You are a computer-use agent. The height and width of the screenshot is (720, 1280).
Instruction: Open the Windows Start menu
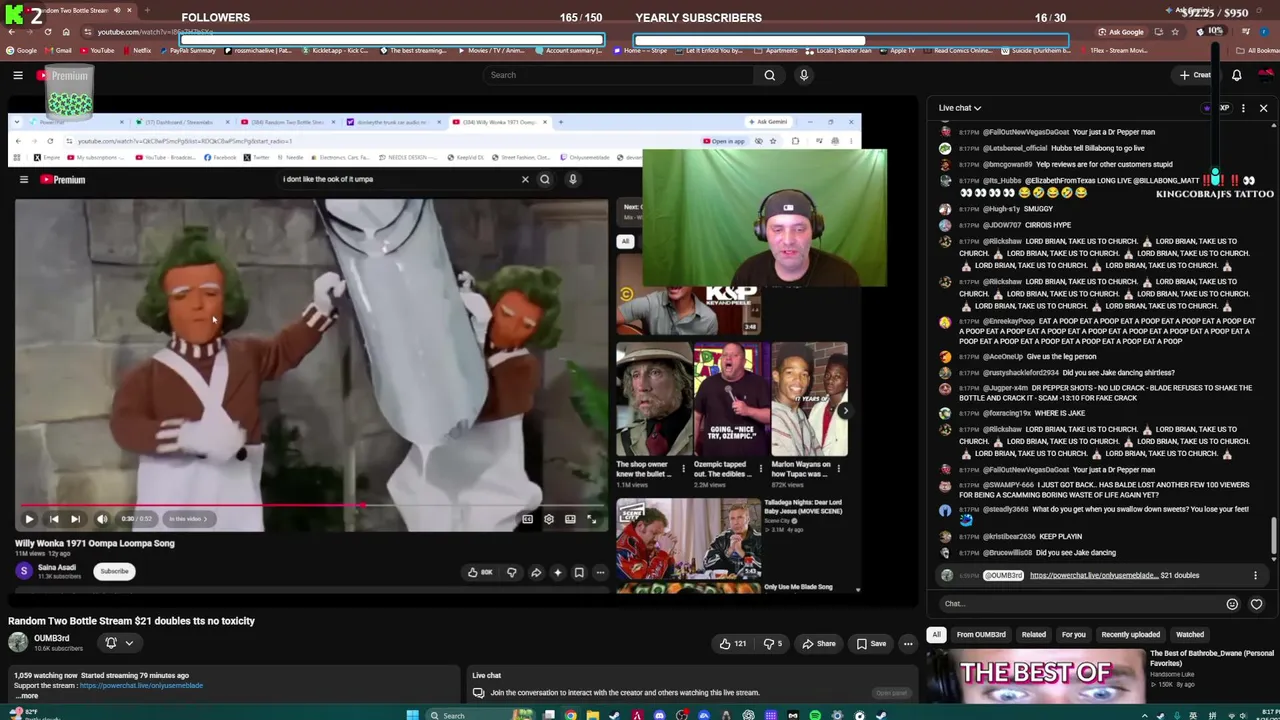[x=412, y=715]
